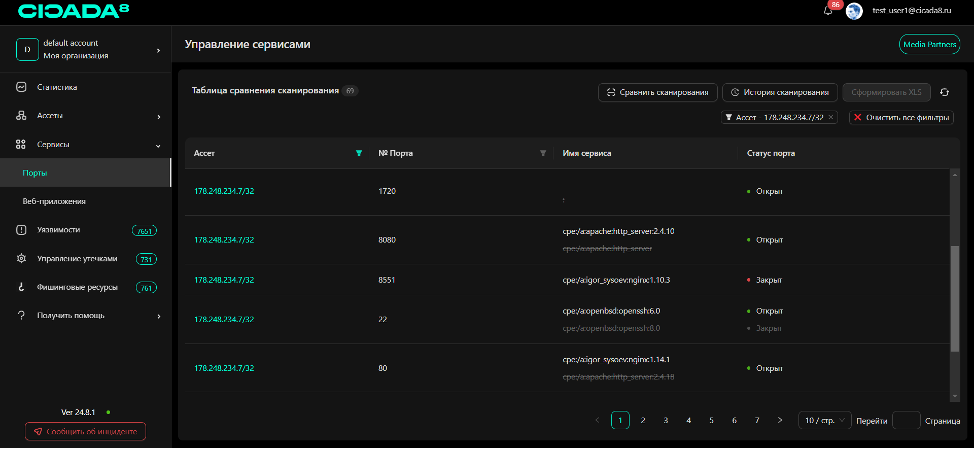Screen dimensions: 974x449
Task: Open the 10 / стр. page size dropdown
Action: (825, 420)
